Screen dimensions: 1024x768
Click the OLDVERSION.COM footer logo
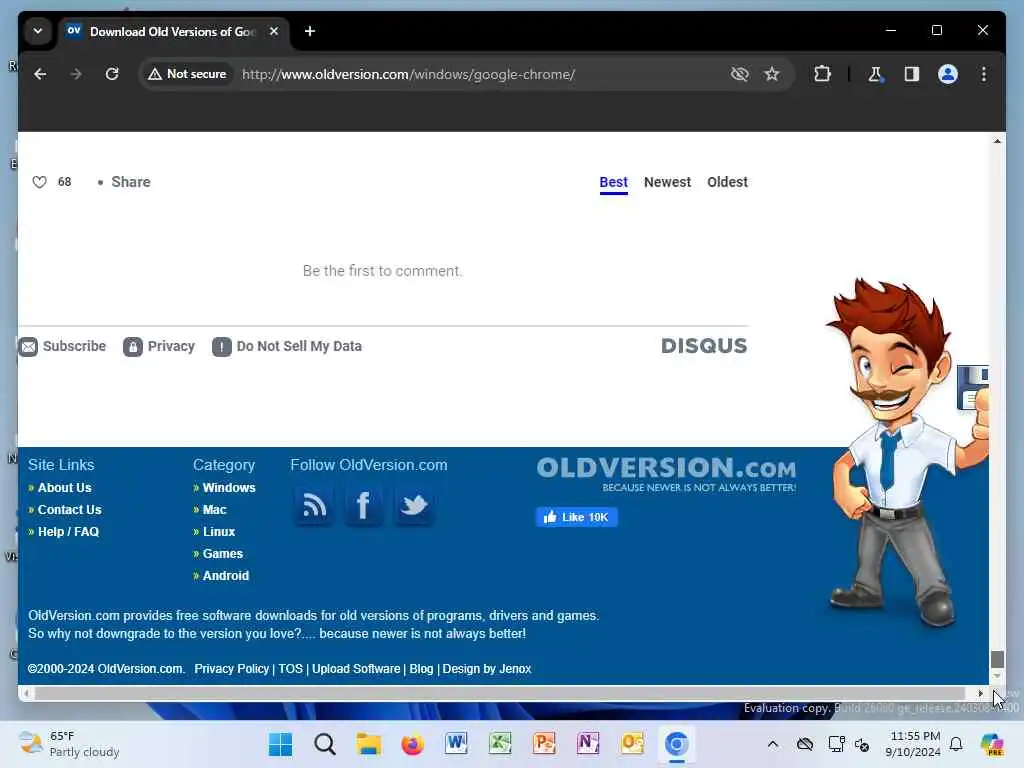(666, 473)
